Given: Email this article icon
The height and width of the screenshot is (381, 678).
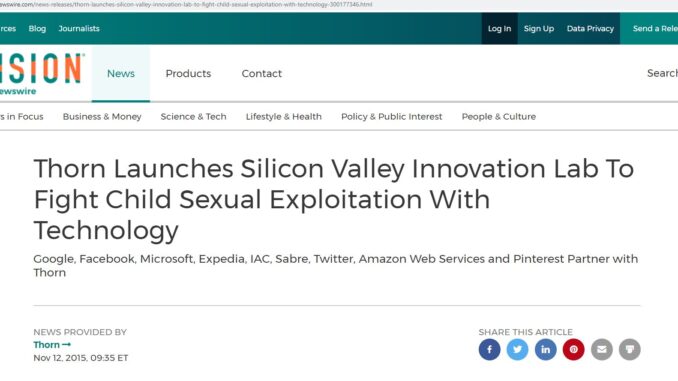Looking at the screenshot, I should pyautogui.click(x=601, y=349).
